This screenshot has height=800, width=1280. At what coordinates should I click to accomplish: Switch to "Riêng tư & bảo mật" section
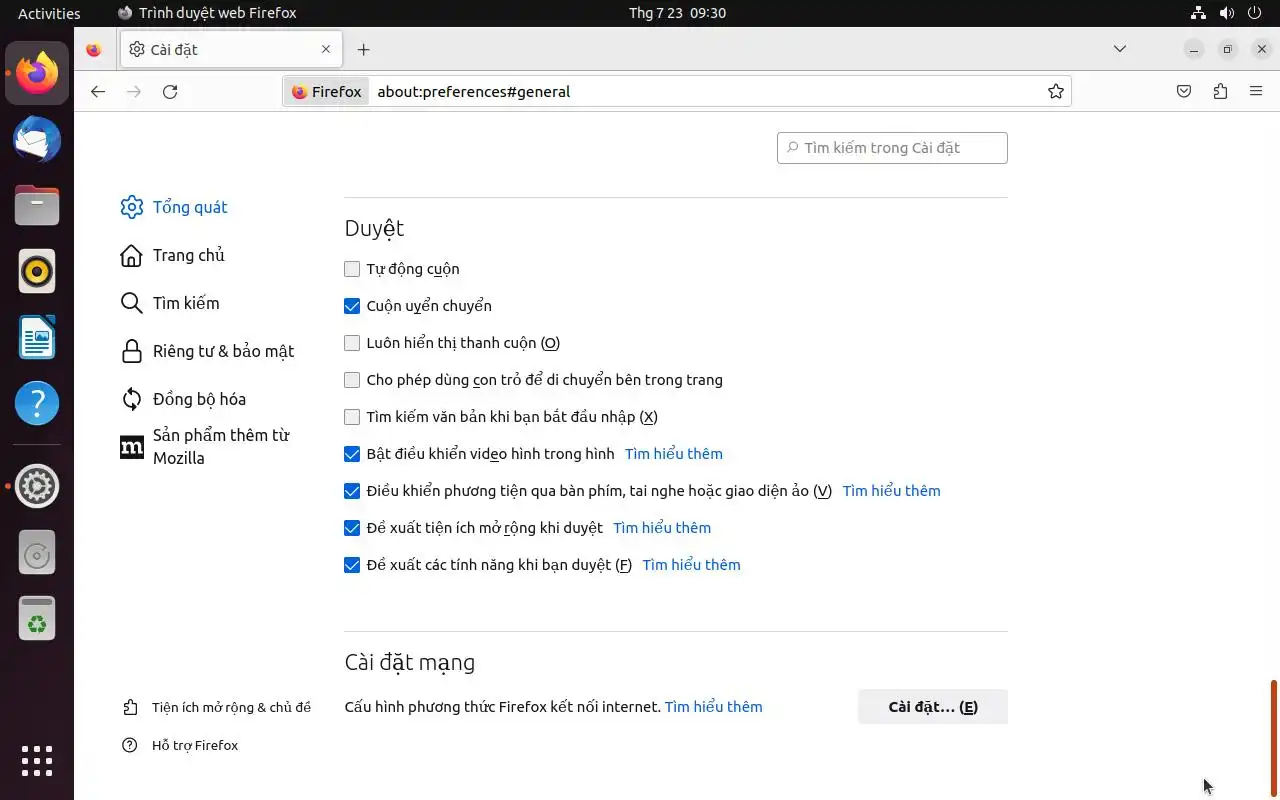coord(222,351)
